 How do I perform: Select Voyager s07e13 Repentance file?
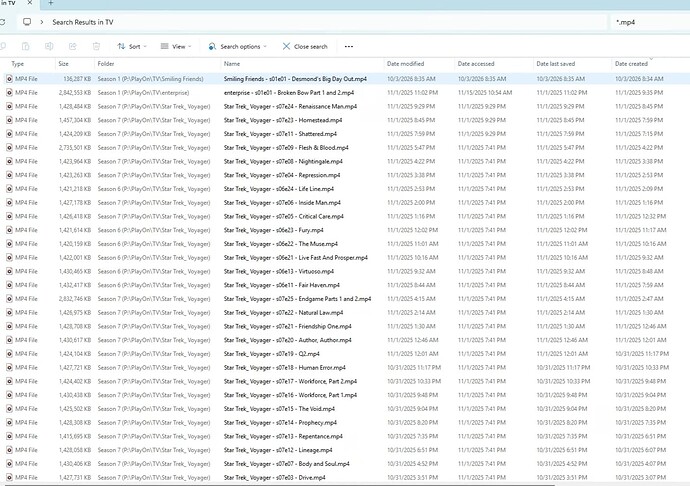click(x=283, y=436)
